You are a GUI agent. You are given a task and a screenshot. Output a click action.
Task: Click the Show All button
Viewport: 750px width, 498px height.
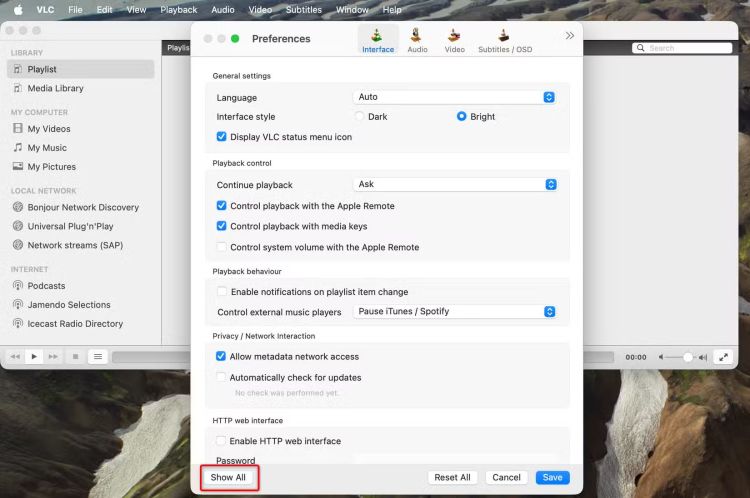(x=228, y=477)
